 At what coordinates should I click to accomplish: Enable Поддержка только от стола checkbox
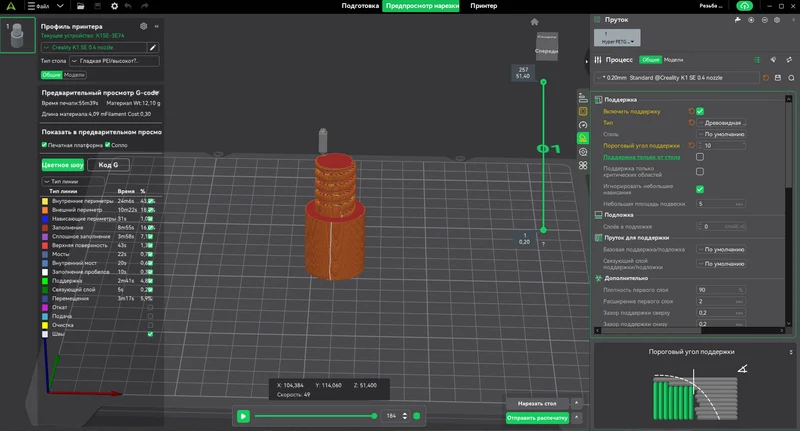click(700, 157)
